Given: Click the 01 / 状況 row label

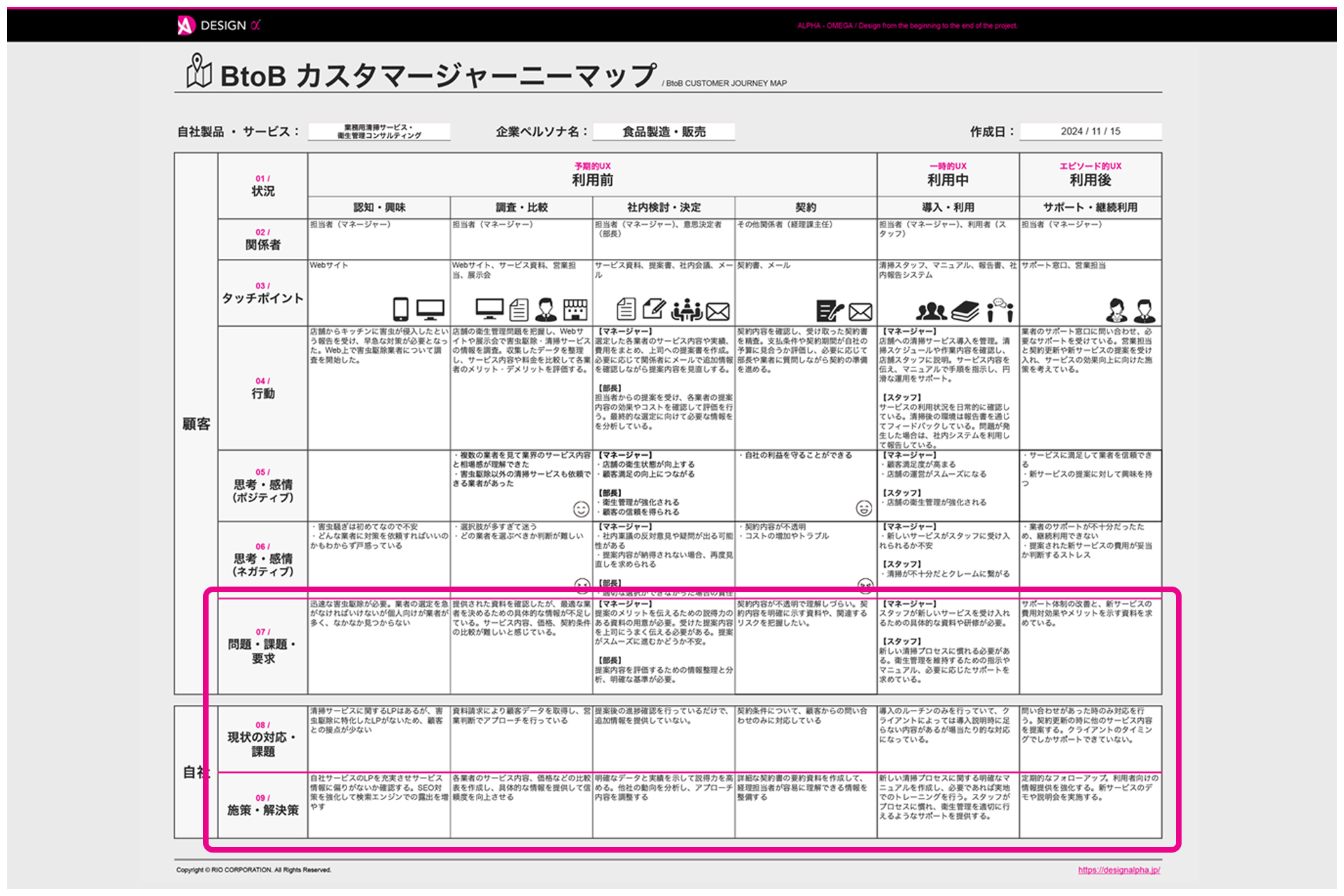Looking at the screenshot, I should pos(262,186).
